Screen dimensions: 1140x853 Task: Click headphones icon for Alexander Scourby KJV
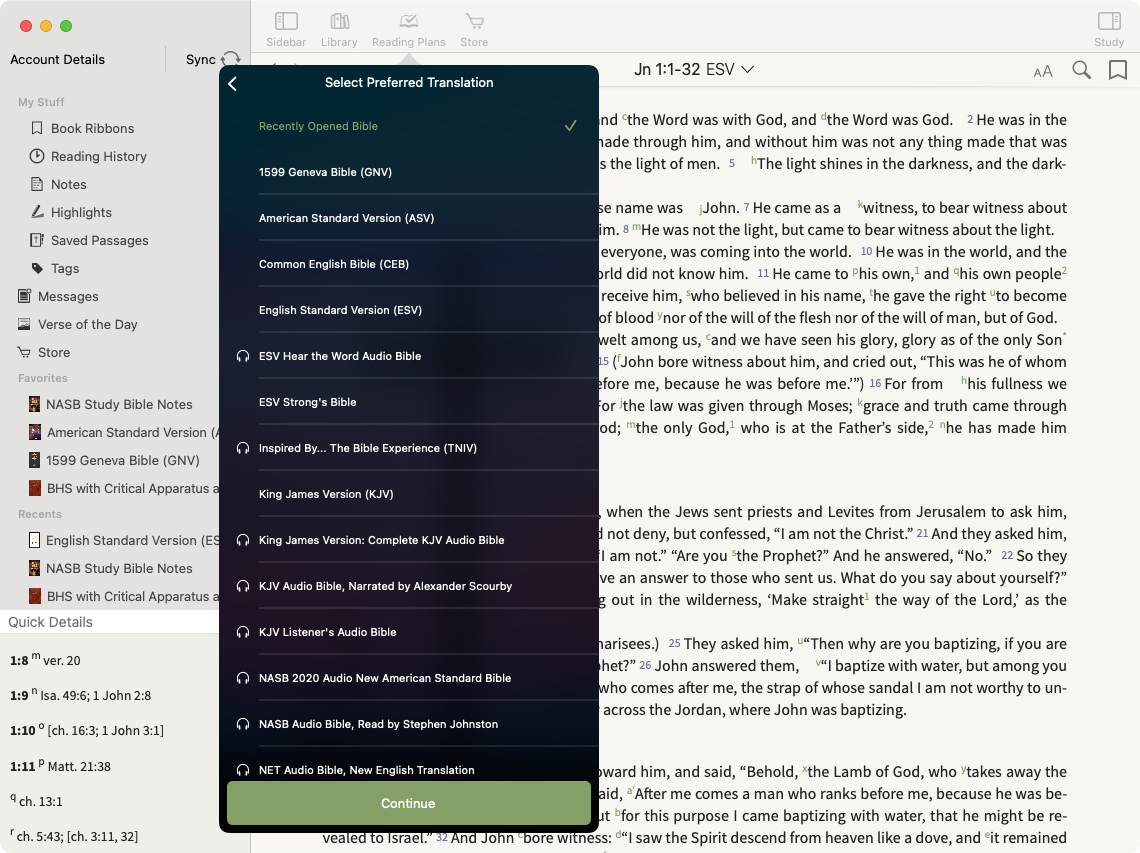pos(243,586)
